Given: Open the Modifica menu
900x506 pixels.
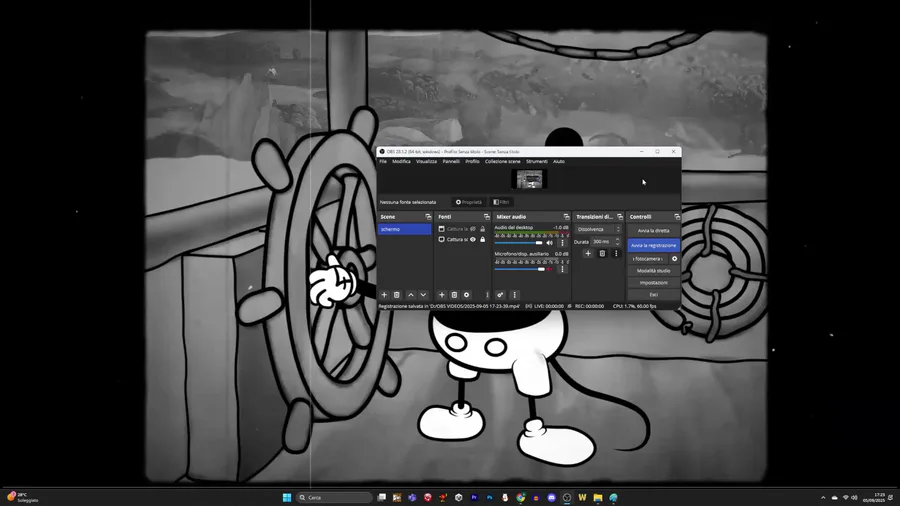Looking at the screenshot, I should point(401,162).
